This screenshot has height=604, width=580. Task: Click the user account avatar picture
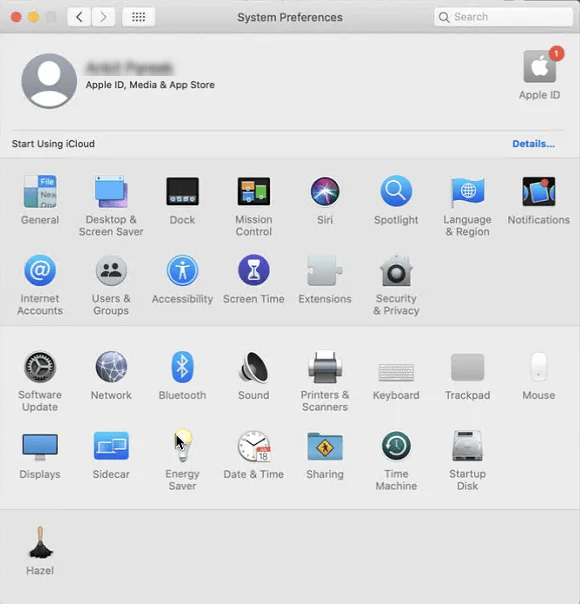coord(49,81)
